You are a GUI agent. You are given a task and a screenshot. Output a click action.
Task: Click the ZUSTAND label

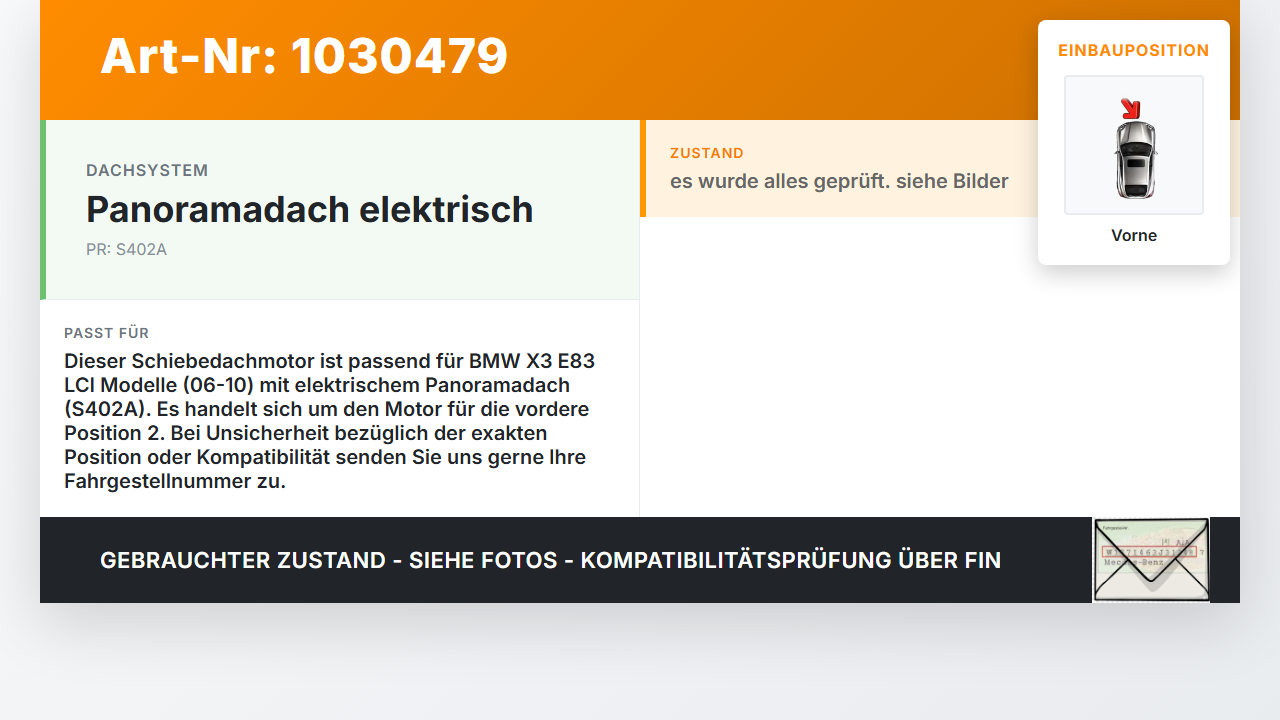tap(707, 153)
